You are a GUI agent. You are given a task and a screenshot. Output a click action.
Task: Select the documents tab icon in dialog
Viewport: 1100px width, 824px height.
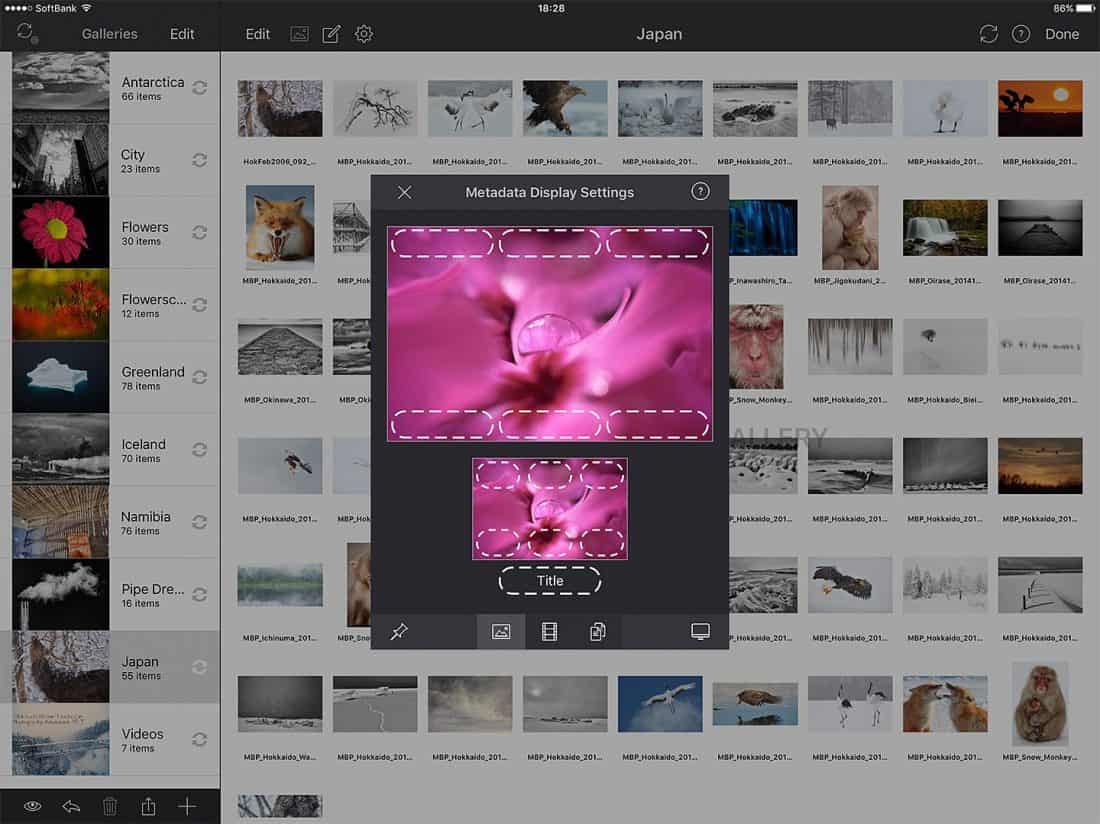(x=598, y=632)
